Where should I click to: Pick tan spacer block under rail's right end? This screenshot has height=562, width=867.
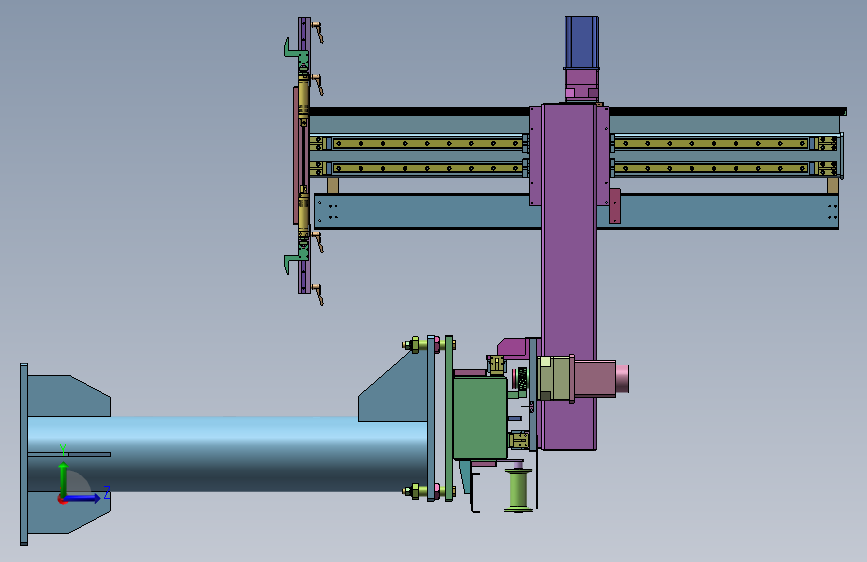click(833, 185)
